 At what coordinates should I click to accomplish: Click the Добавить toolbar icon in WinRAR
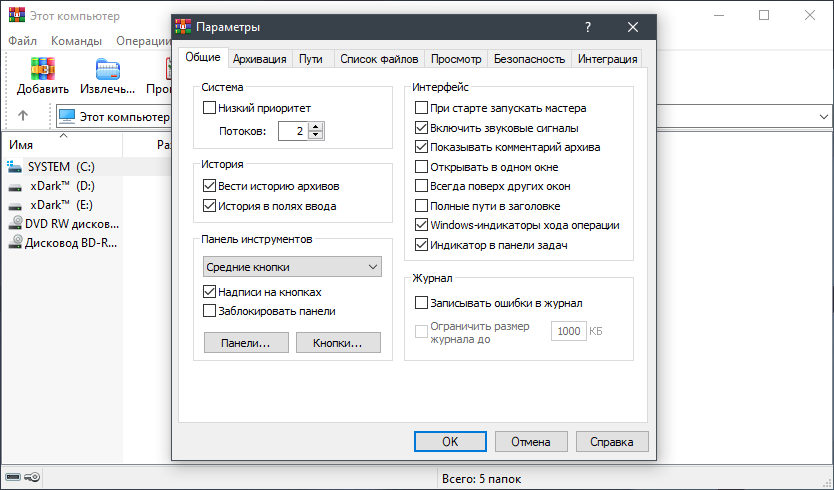[x=43, y=69]
